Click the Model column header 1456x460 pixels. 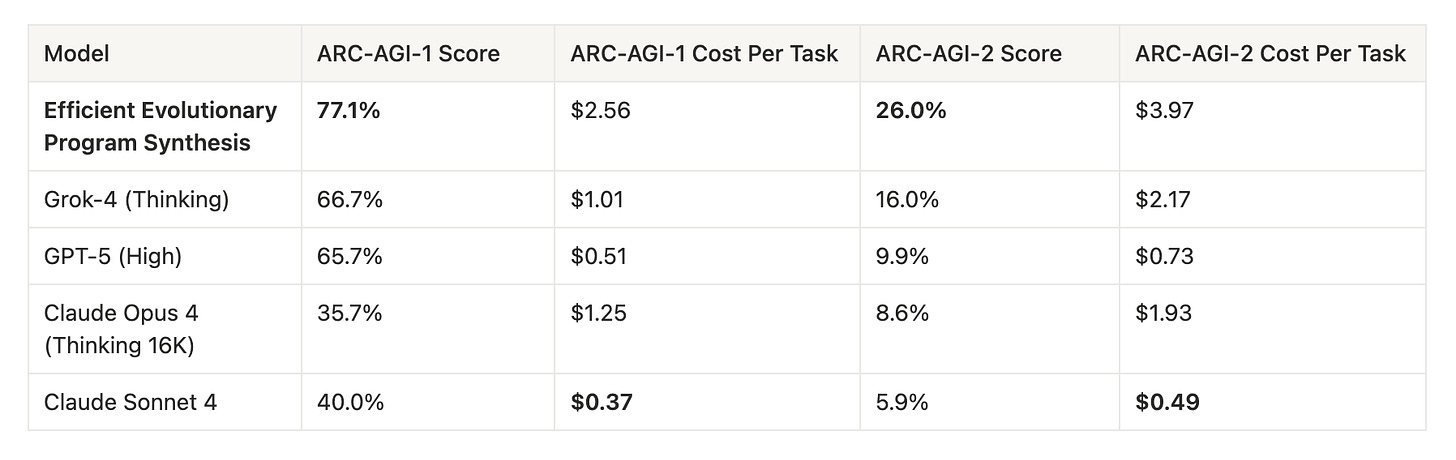click(165, 53)
